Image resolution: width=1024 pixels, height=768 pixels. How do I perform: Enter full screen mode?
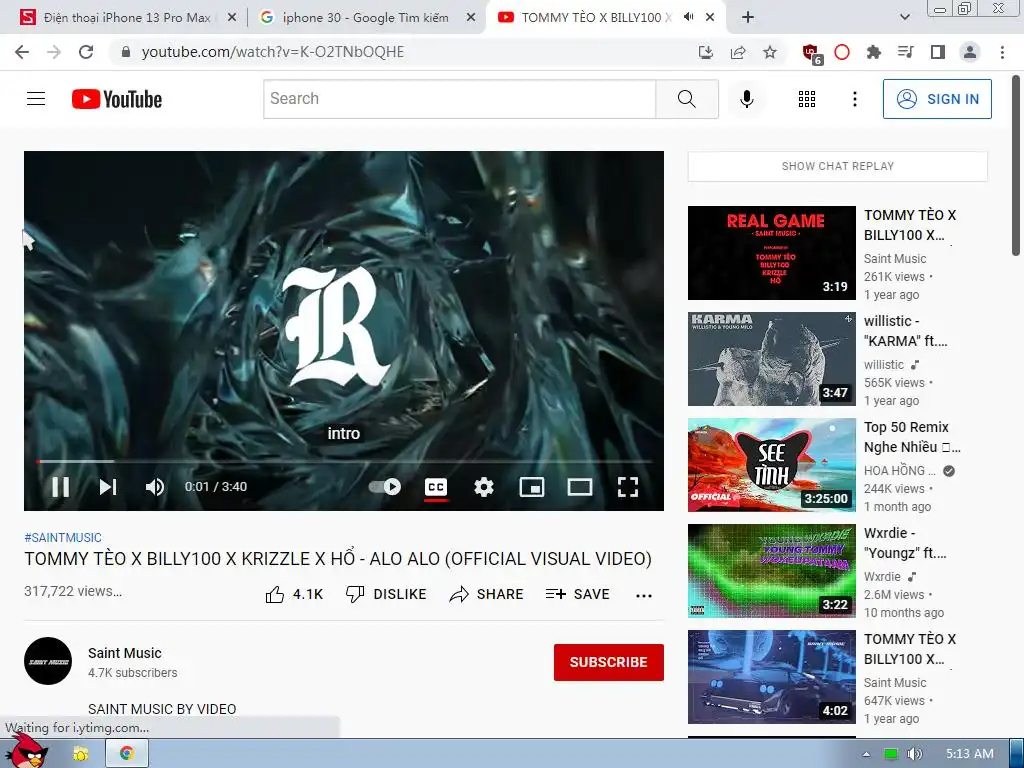(x=628, y=487)
